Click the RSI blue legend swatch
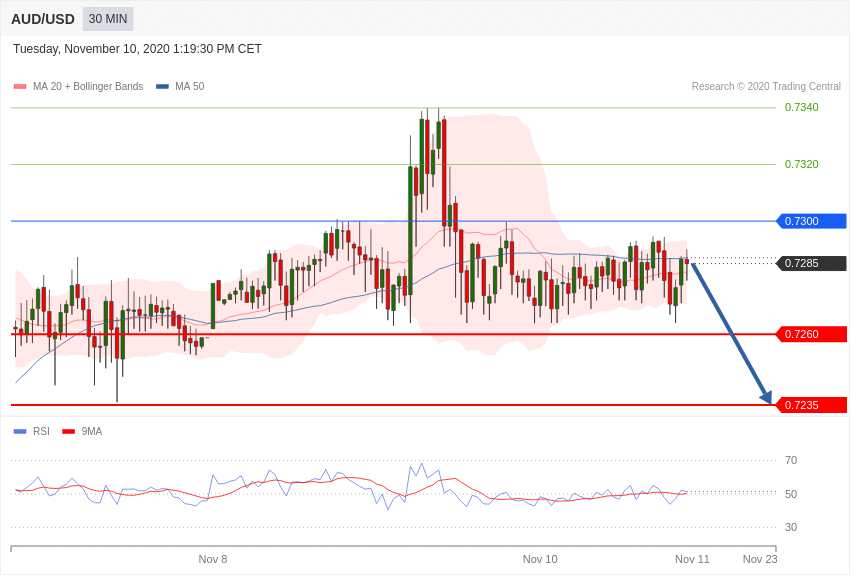This screenshot has width=850, height=576. point(20,432)
